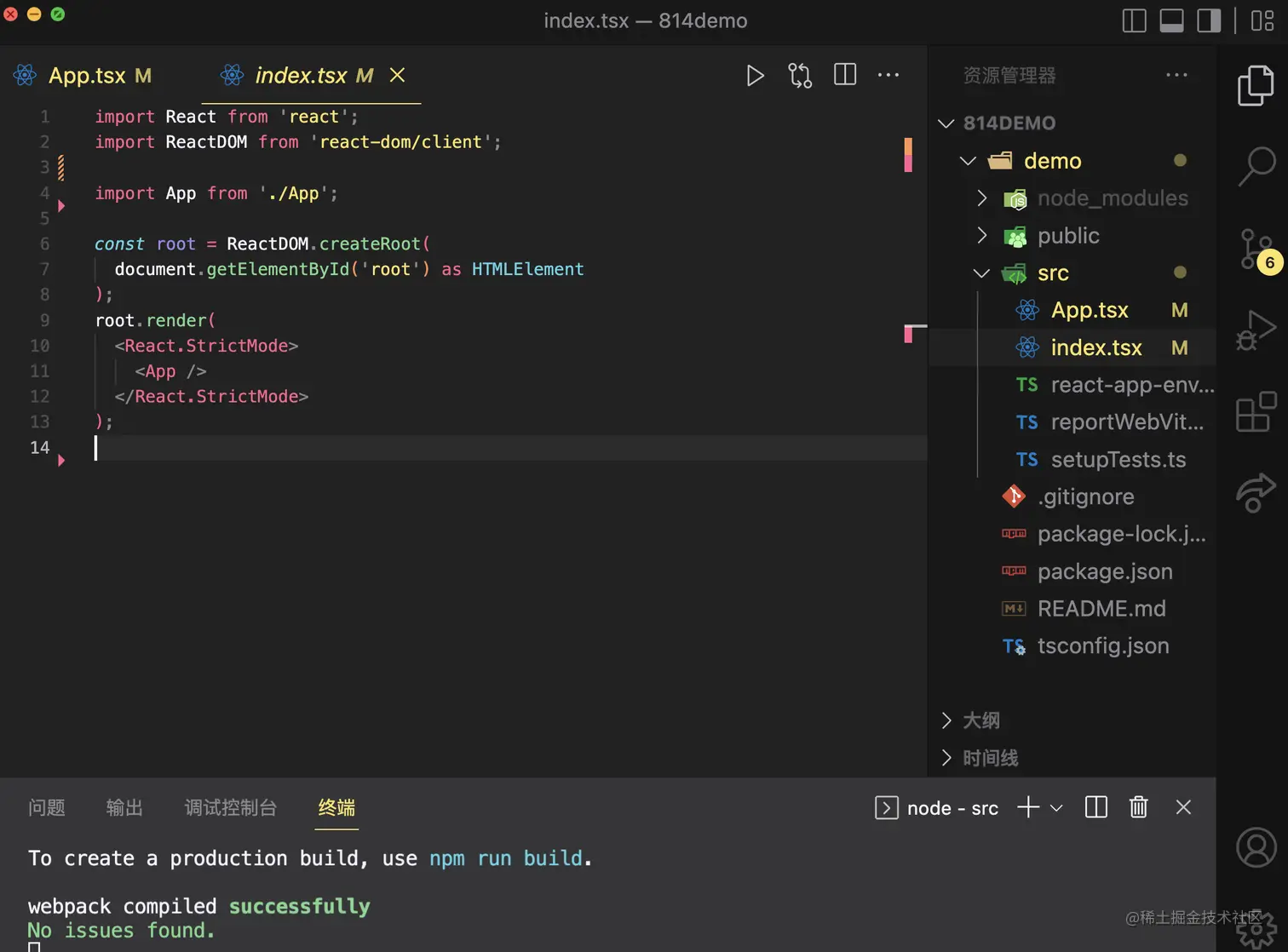Viewport: 1288px width, 952px height.
Task: Expand the 大纲 outline section
Action: pyautogui.click(x=946, y=720)
